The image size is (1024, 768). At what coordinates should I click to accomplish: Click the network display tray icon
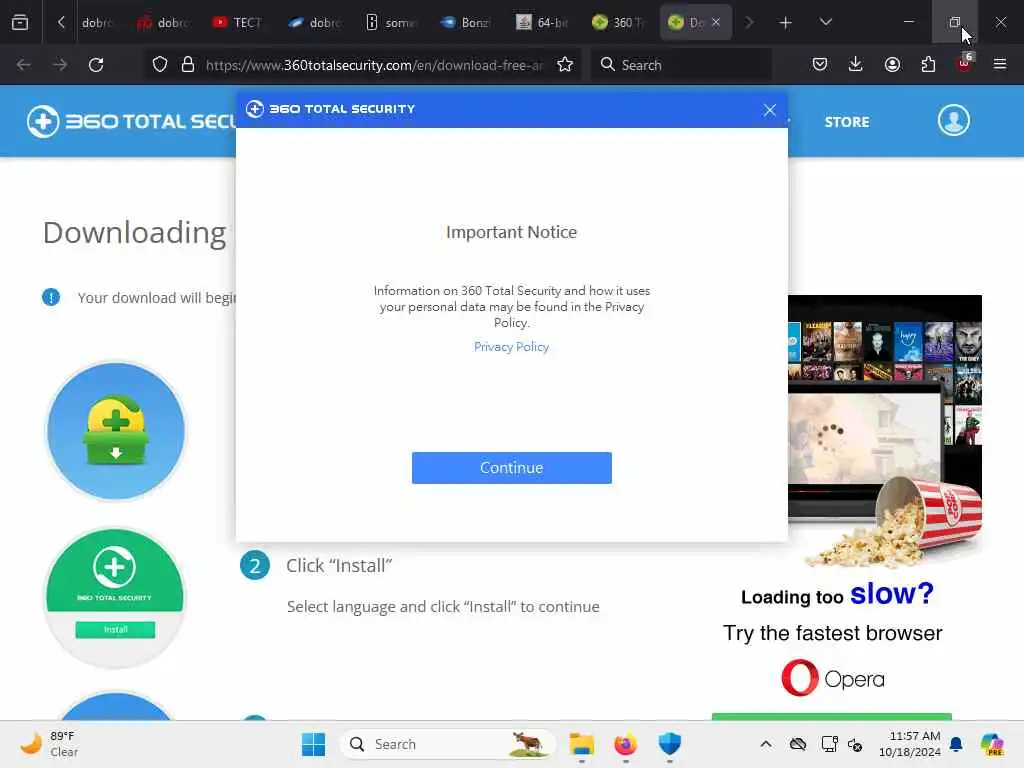(829, 744)
